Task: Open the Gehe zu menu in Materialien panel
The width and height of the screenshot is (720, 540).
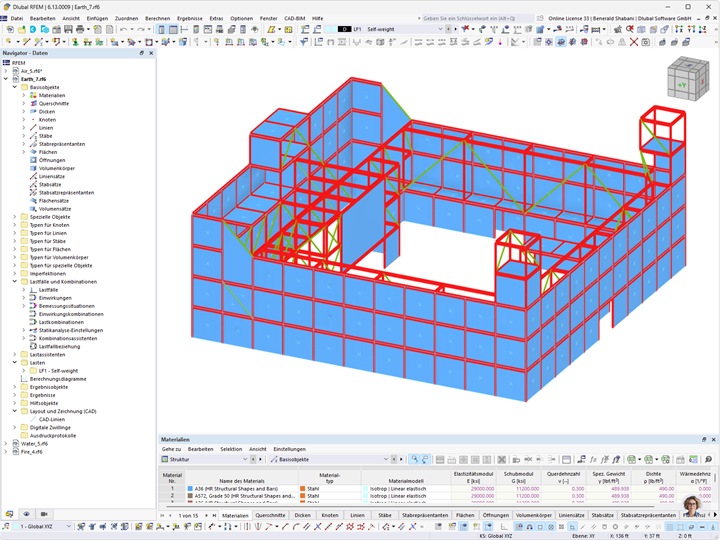Action: (x=171, y=449)
